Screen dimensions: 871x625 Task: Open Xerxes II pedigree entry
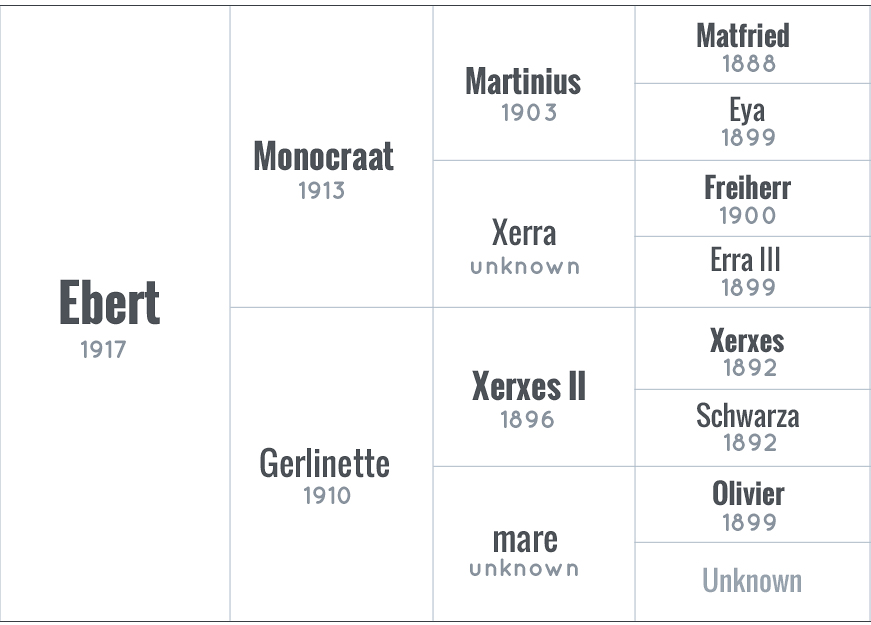pos(529,386)
